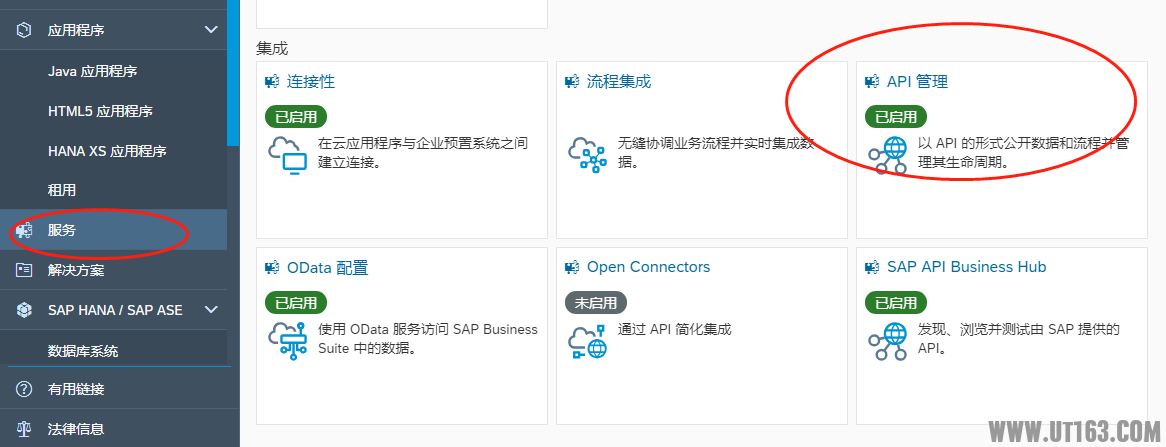Click the 流程集成 cloud workflow icon
Screen dimensions: 1166x447
coord(587,155)
